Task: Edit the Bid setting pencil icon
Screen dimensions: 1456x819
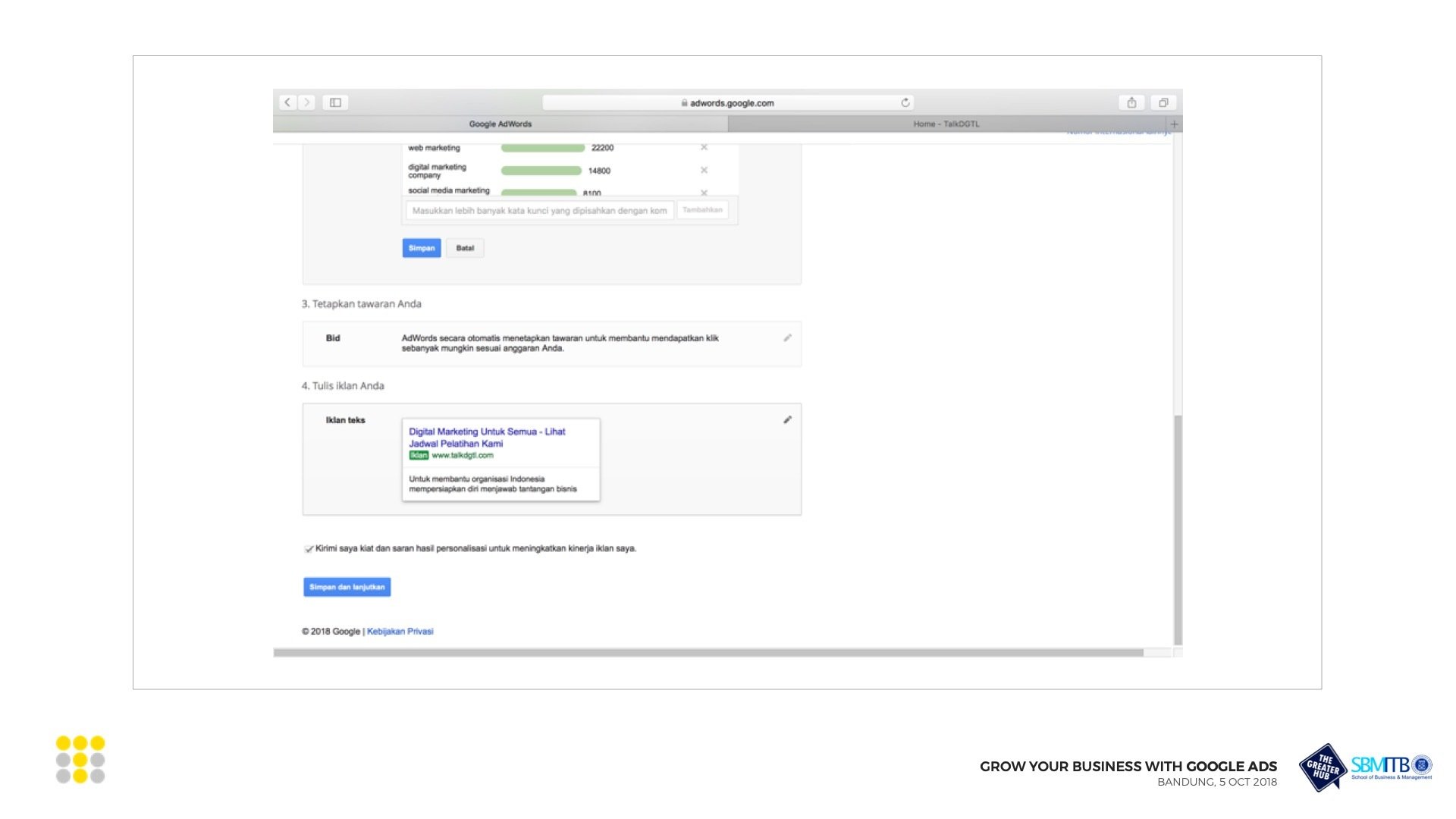Action: 787,338
